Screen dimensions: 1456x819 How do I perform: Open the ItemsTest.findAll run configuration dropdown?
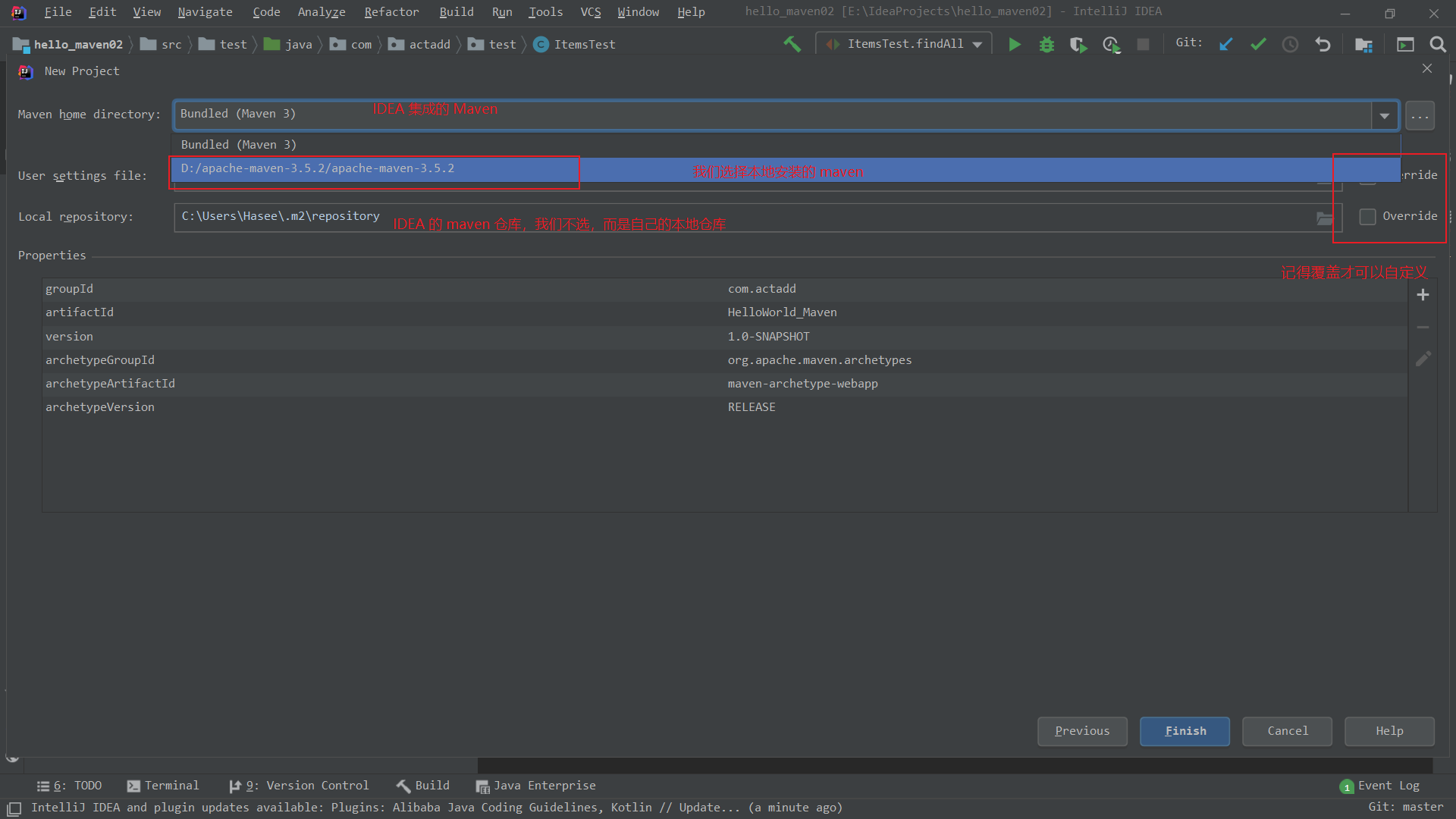[905, 45]
